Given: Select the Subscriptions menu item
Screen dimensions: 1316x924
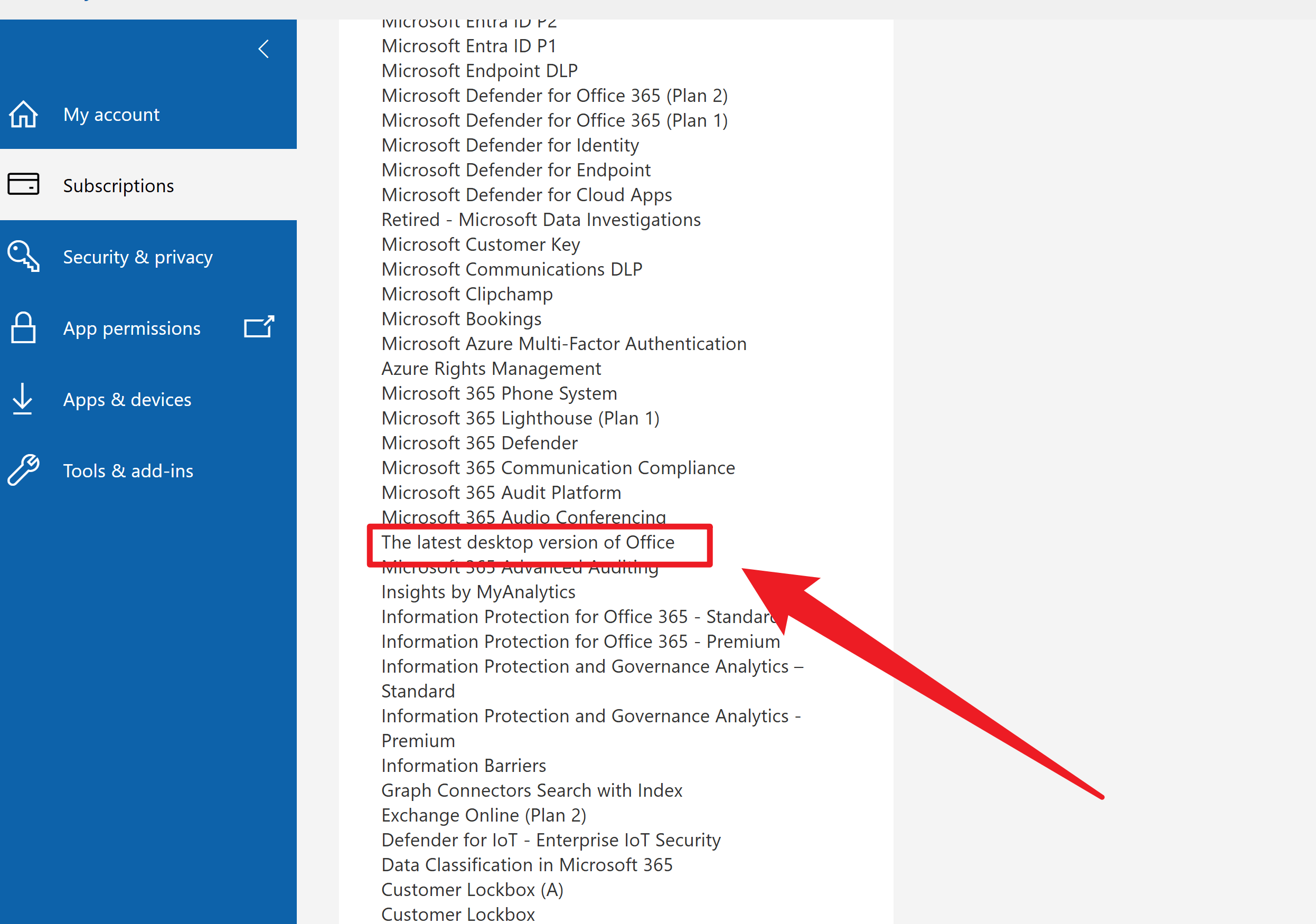Looking at the screenshot, I should 118,186.
